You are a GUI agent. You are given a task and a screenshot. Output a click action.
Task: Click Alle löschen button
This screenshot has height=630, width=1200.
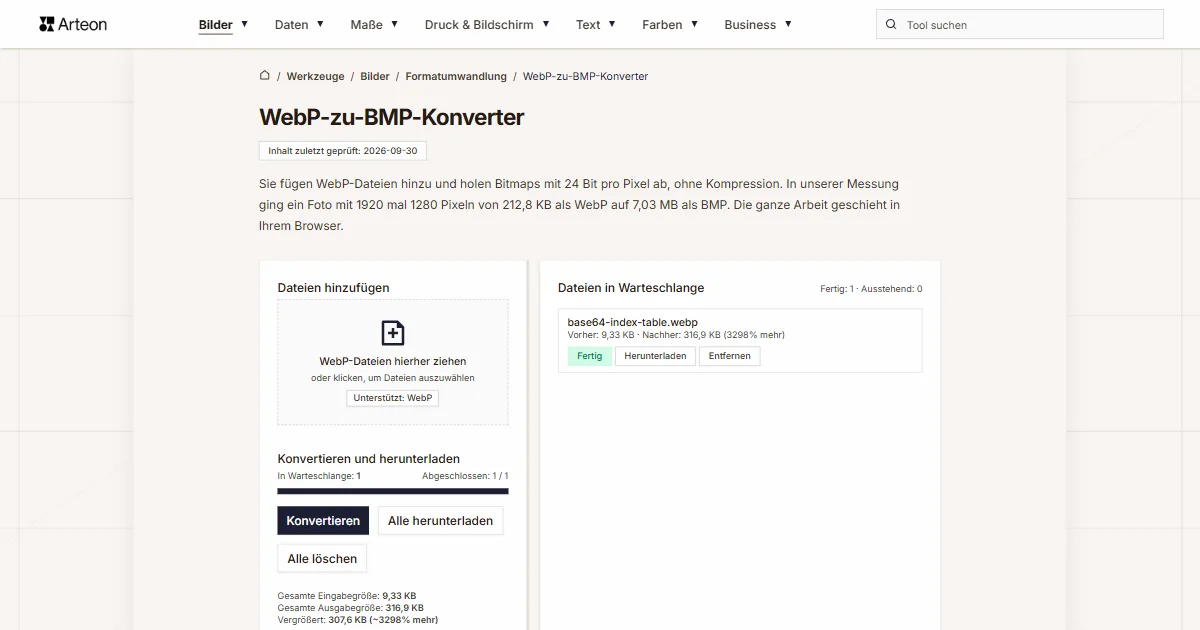tap(322, 558)
